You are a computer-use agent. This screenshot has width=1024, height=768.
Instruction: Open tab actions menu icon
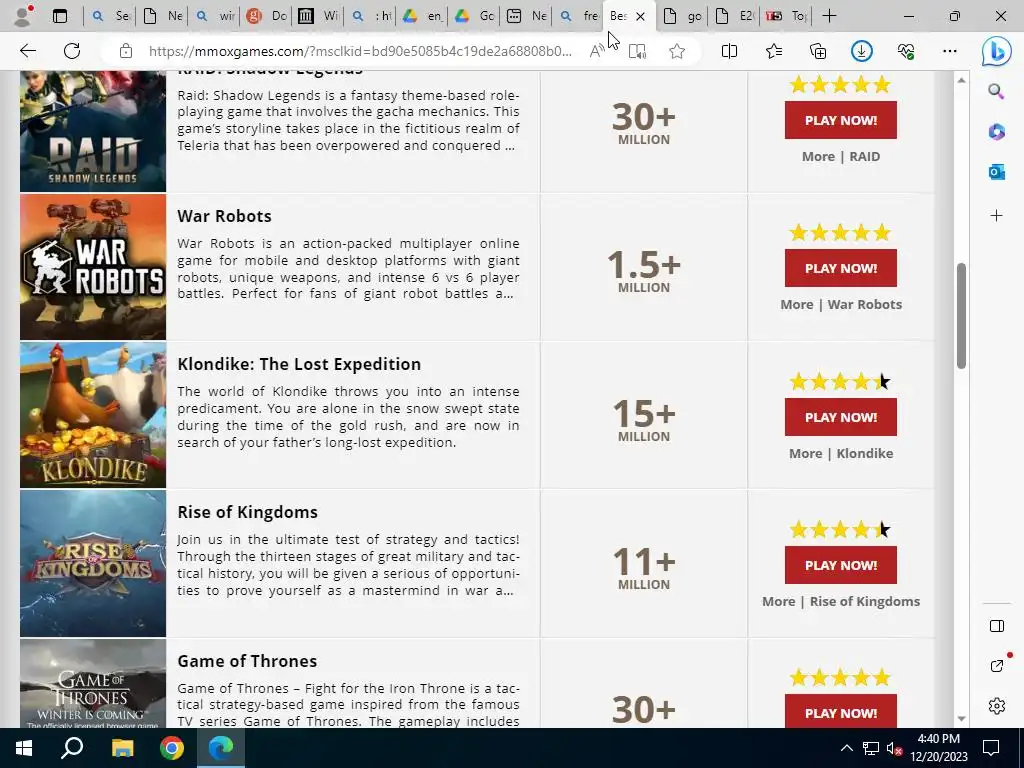pyautogui.click(x=60, y=16)
